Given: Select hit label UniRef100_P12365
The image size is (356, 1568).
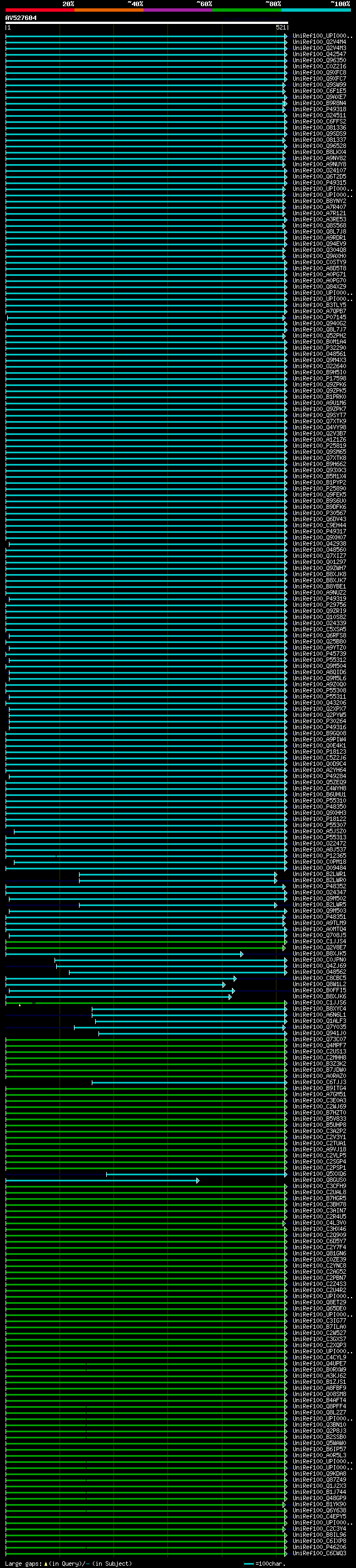Looking at the screenshot, I should pyautogui.click(x=319, y=855).
